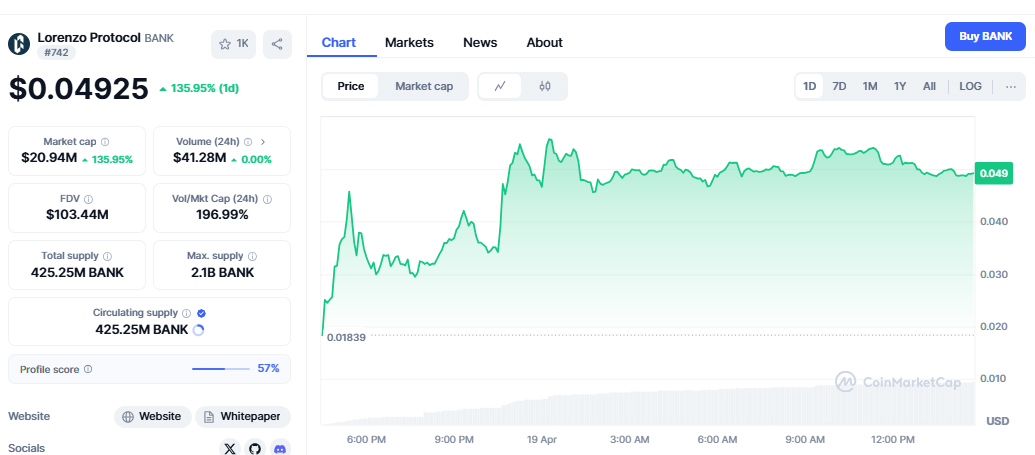Open the GitHub social link
The width and height of the screenshot is (1035, 455).
[x=255, y=449]
